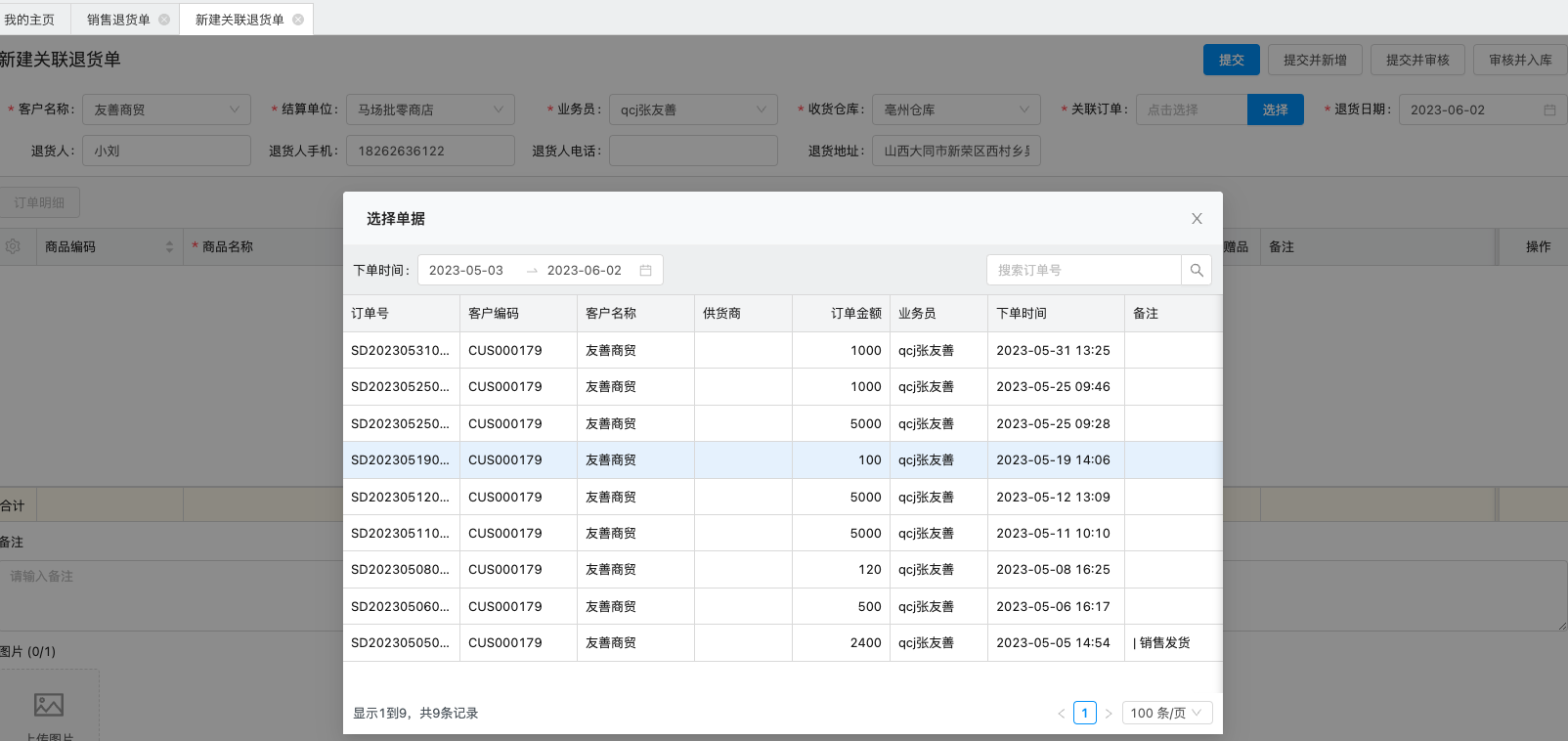Screen dimensions: 1568x741
Task: Select order row dated 2023-05-12 13:09
Action: click(x=782, y=497)
